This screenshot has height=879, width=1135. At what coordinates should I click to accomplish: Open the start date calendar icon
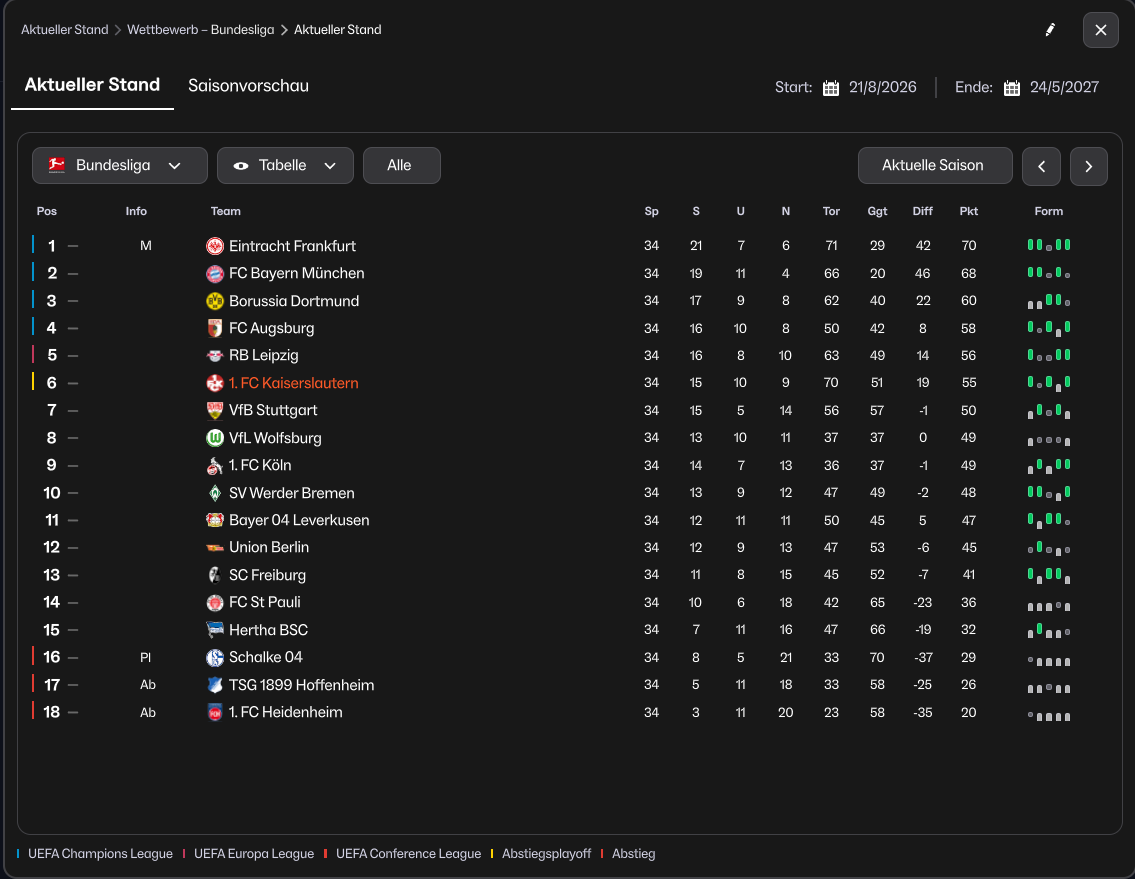831,88
